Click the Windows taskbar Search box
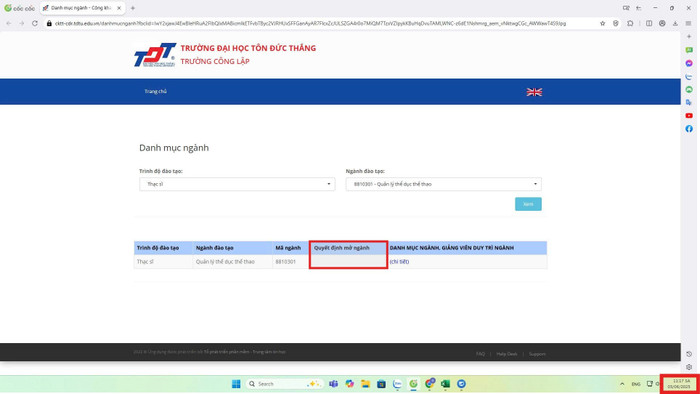Image resolution: width=700 pixels, height=394 pixels. (x=284, y=384)
